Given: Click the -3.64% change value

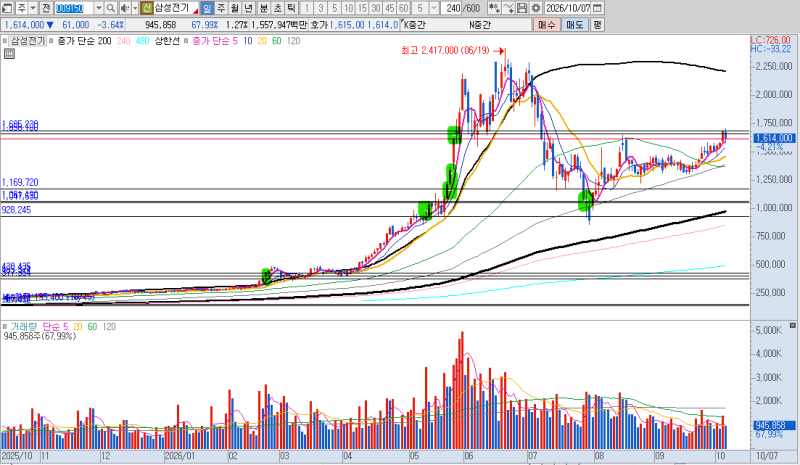Looking at the screenshot, I should coord(110,25).
